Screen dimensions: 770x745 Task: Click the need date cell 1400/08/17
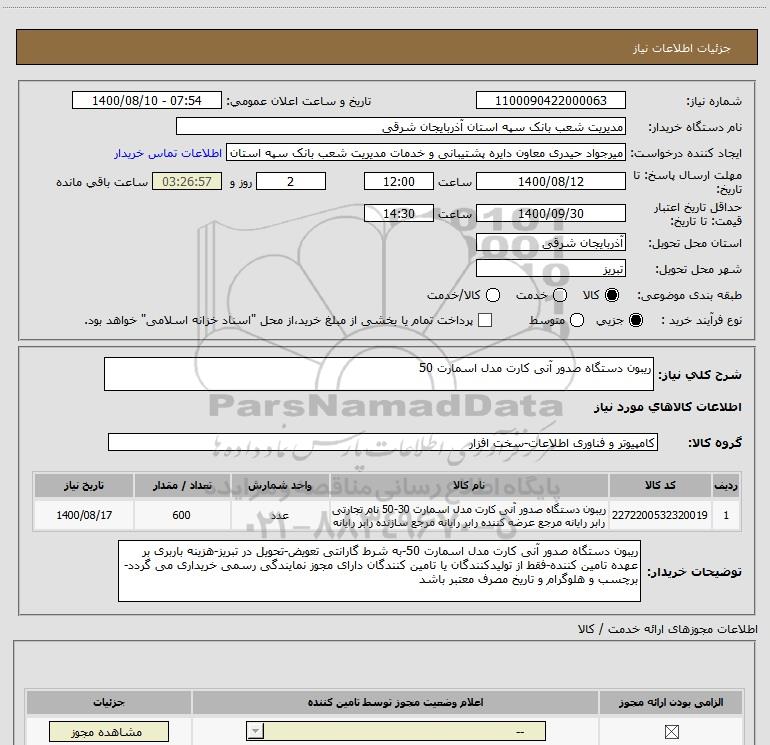point(84,515)
